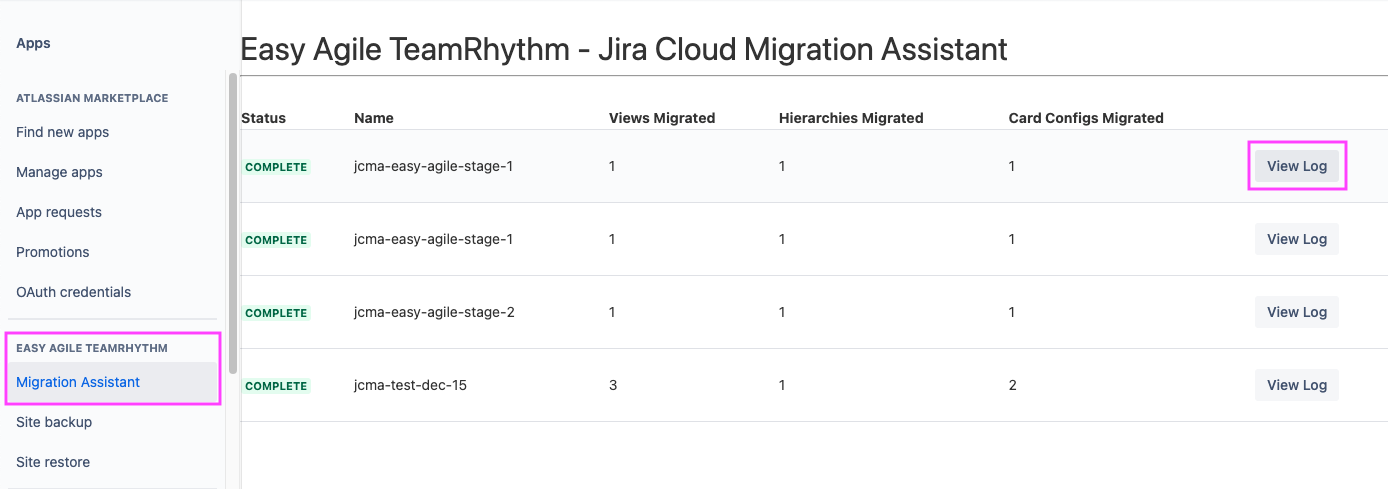Open Find new apps in sidebar

63,132
